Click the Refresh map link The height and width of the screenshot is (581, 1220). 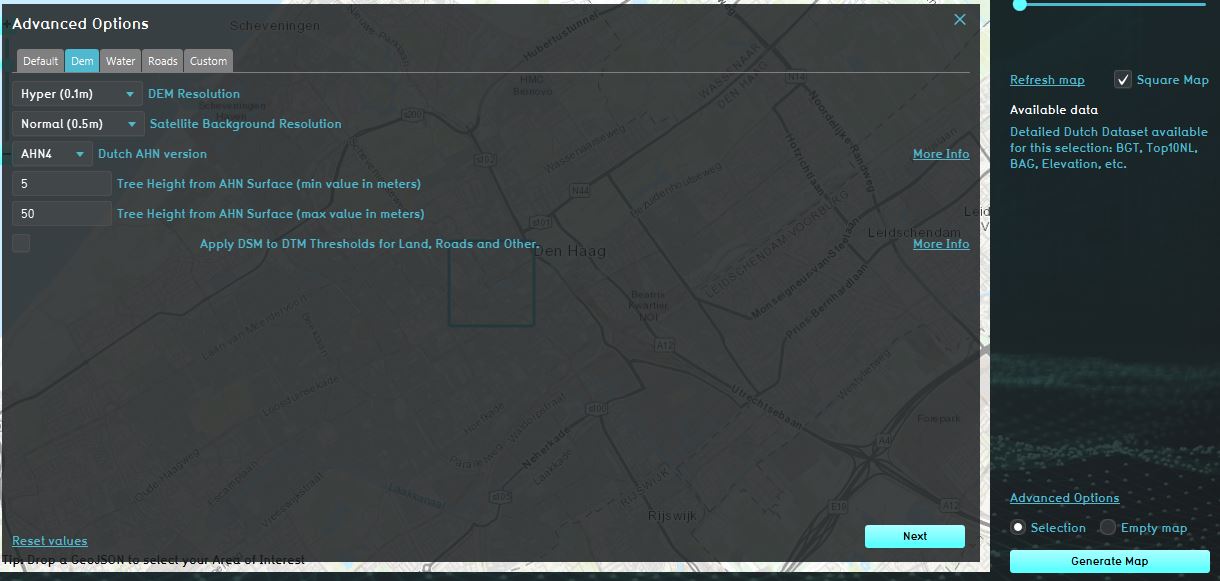pos(1047,80)
